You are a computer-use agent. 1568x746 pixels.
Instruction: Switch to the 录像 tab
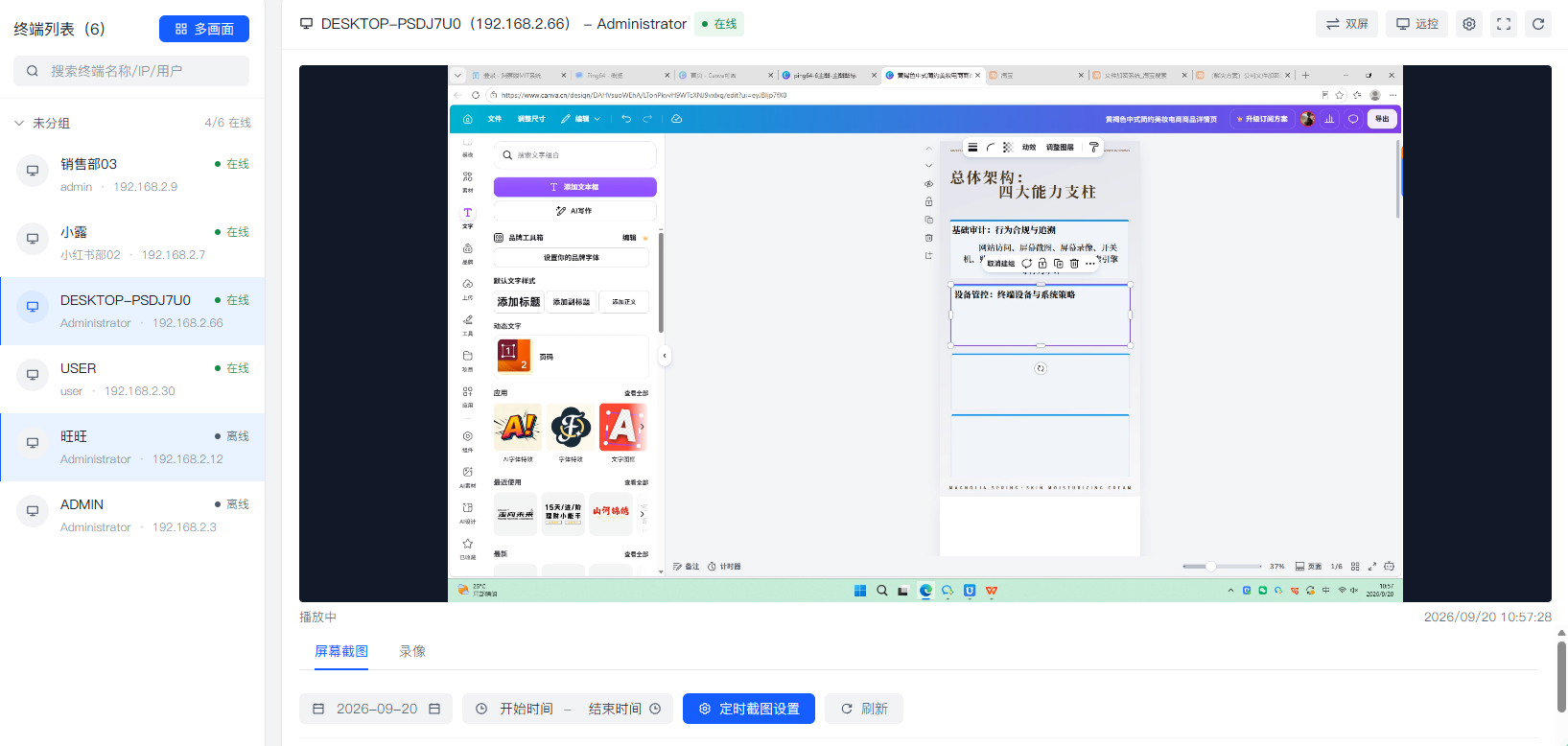412,651
